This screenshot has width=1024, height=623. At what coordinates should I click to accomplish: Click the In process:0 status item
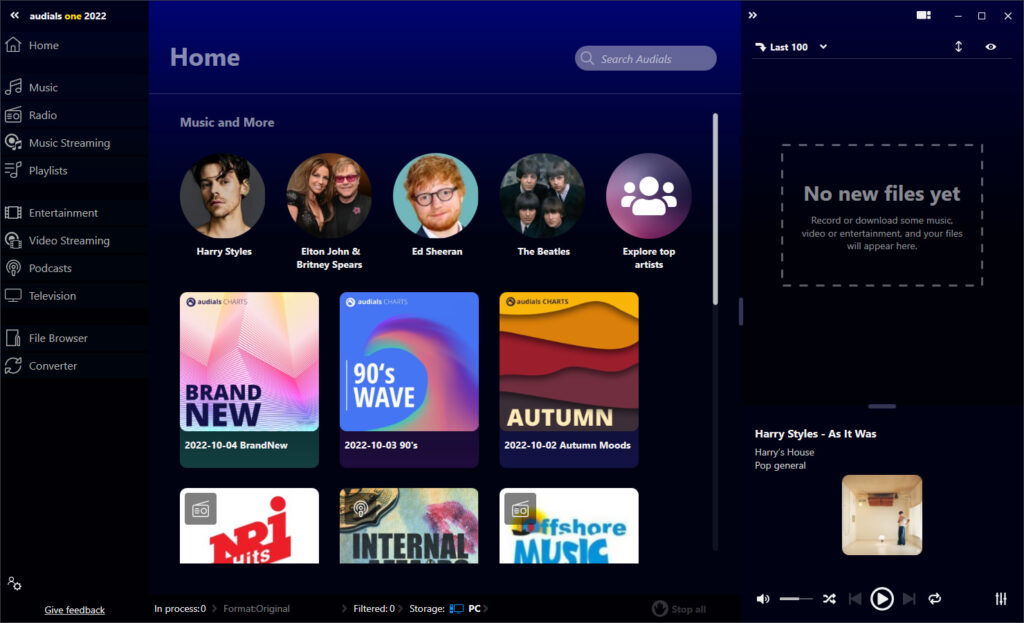180,609
